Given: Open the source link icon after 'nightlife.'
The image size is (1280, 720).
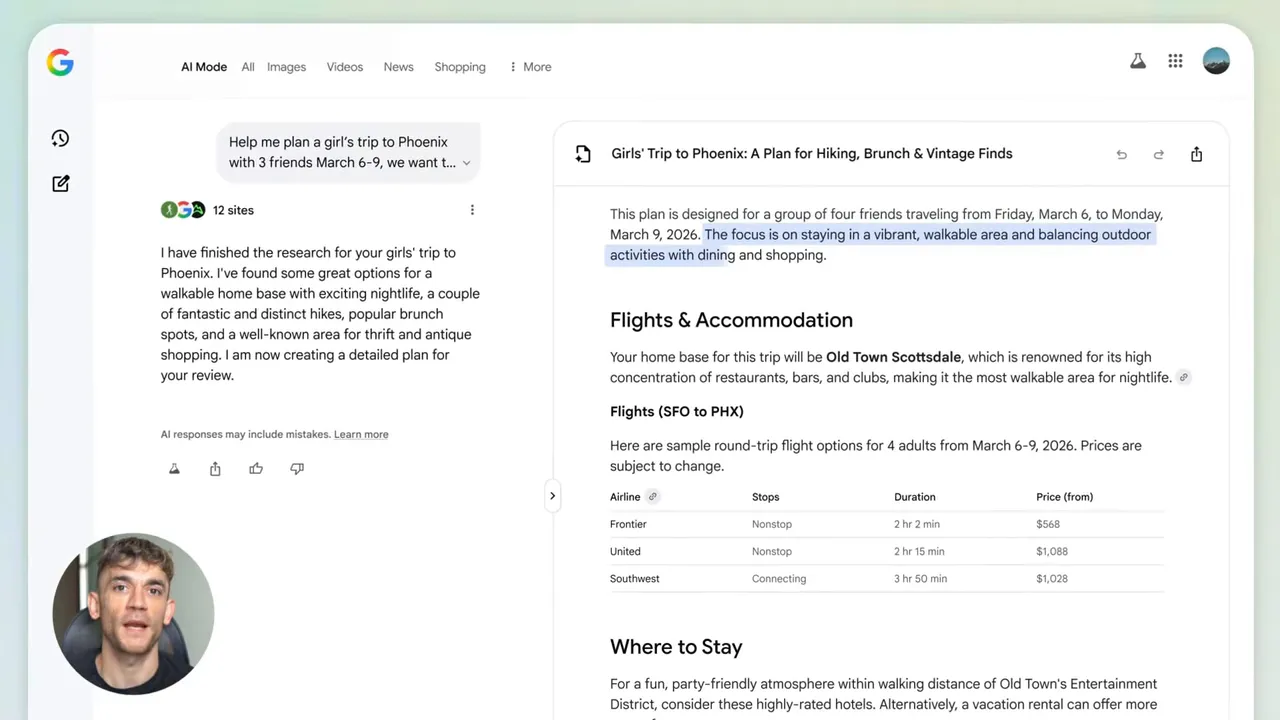Looking at the screenshot, I should [x=1184, y=377].
